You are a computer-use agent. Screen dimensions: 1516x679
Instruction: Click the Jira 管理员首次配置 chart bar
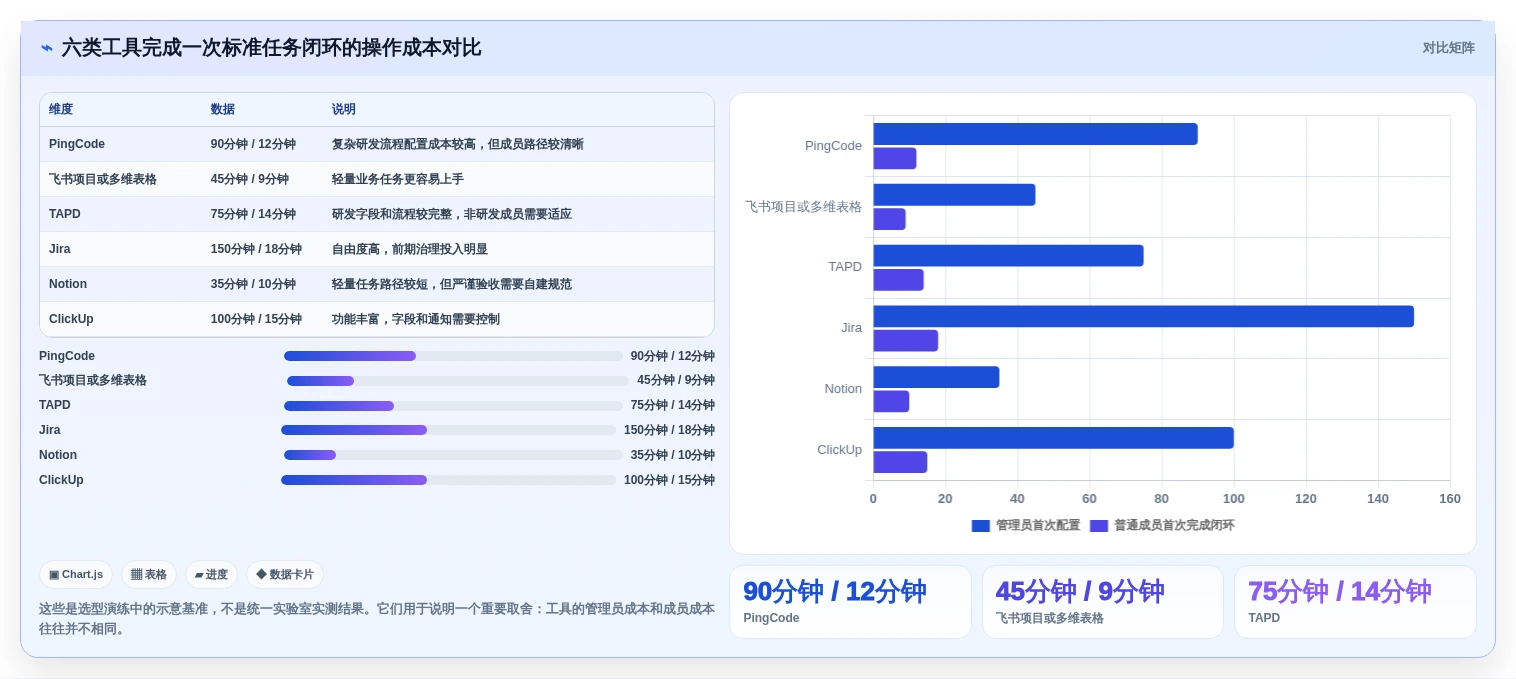tap(1143, 316)
